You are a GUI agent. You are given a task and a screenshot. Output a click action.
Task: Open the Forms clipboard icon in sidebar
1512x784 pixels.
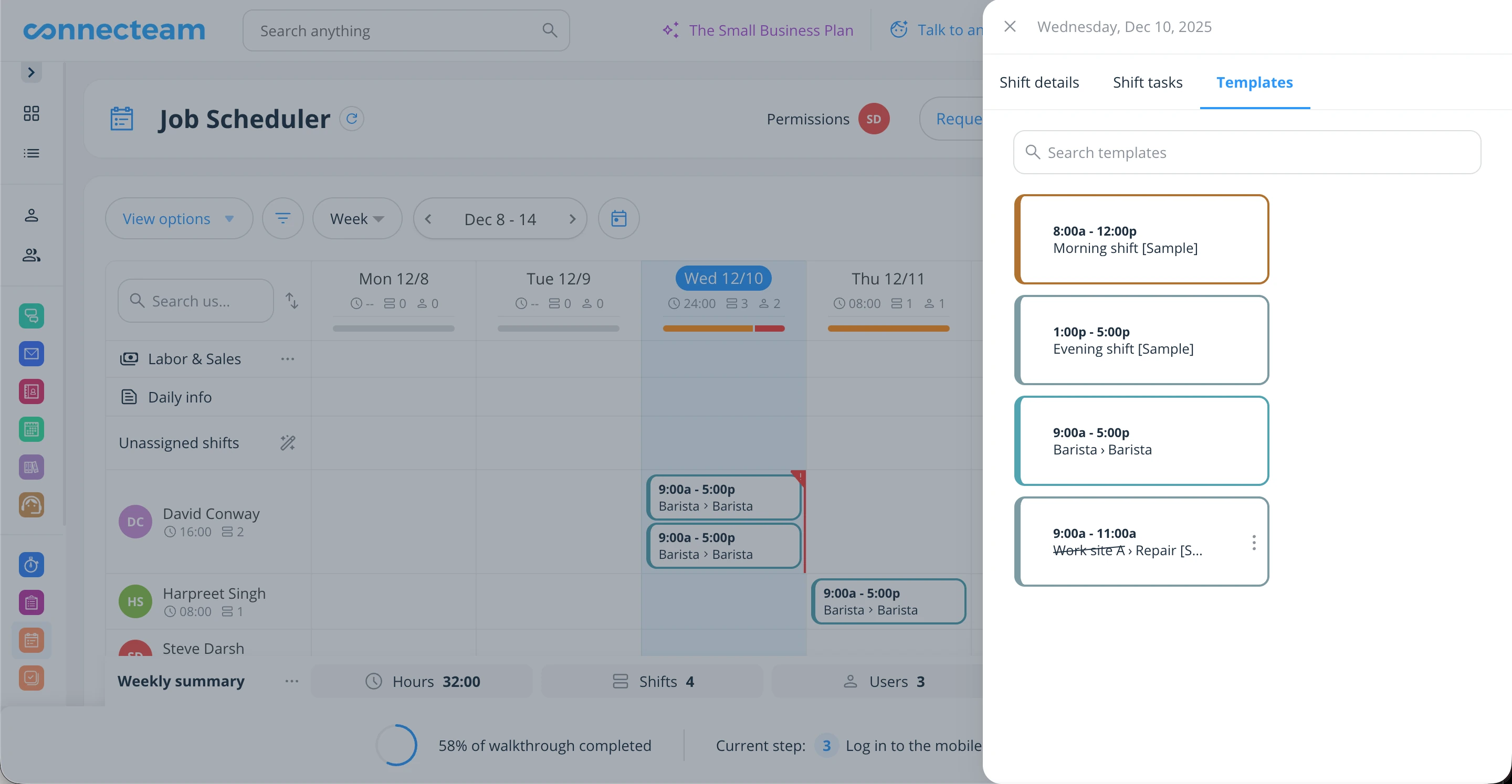[31, 602]
